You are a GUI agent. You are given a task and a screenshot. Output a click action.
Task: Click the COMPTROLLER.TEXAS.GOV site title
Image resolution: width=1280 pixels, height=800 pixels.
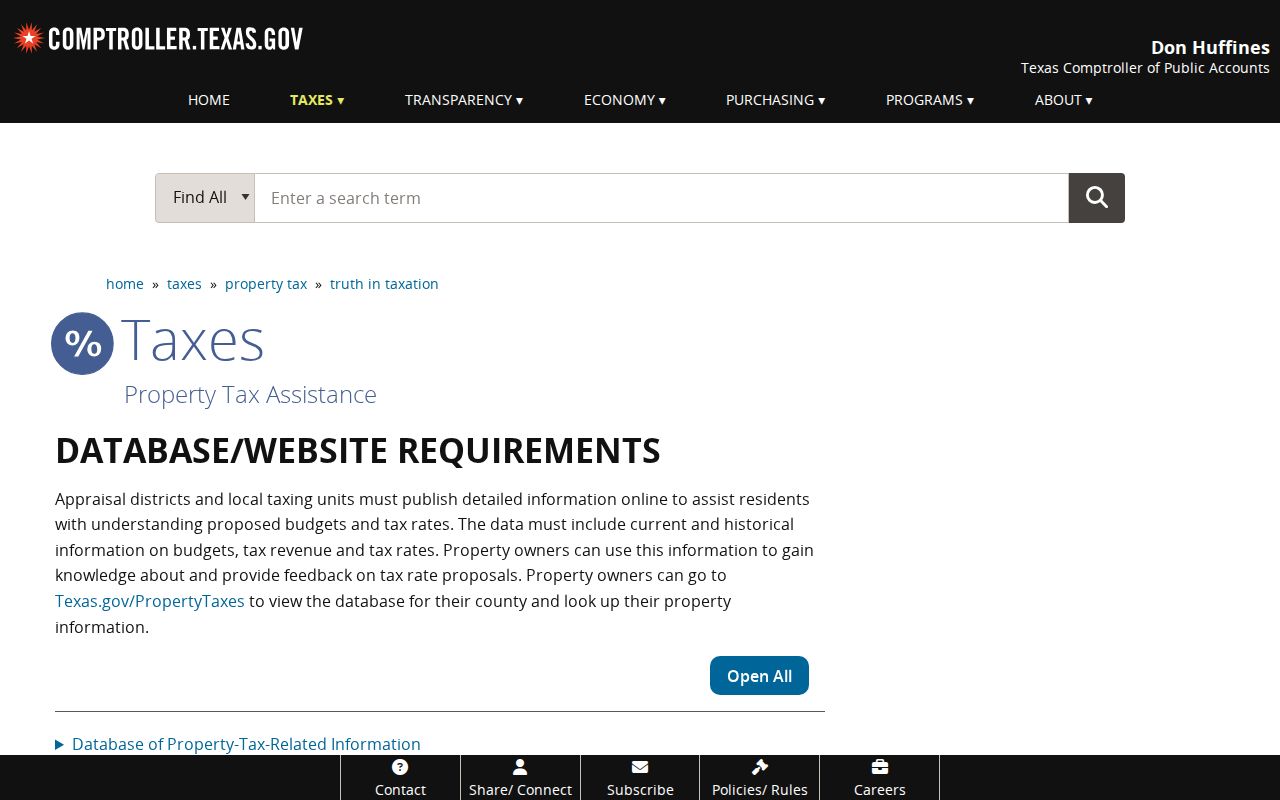point(176,39)
